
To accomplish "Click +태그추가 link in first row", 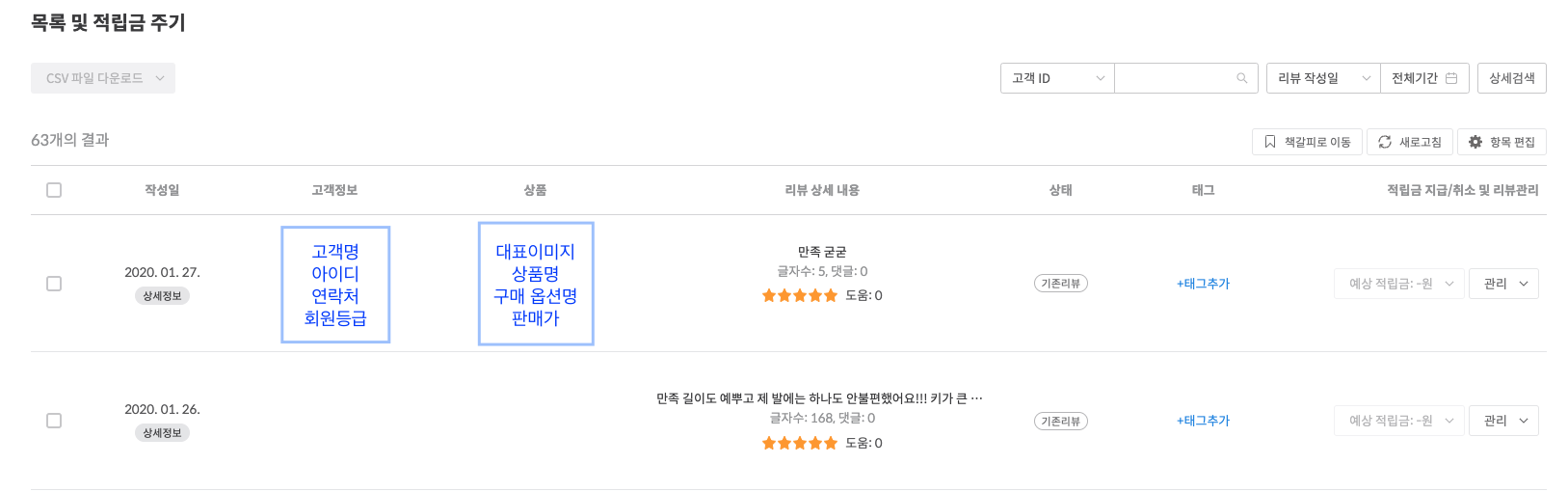I will coord(1203,284).
